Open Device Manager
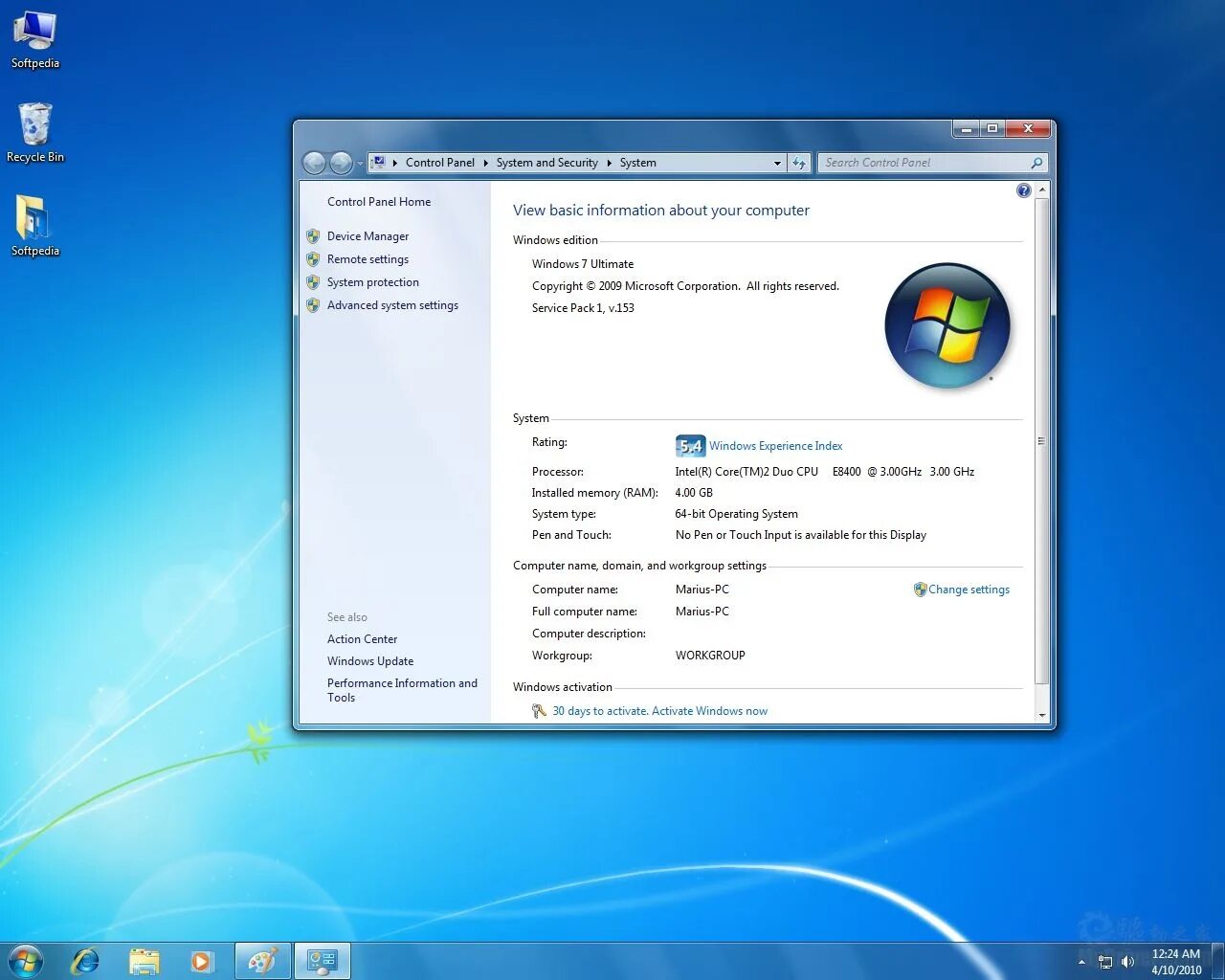Viewport: 1225px width, 980px height. click(367, 236)
